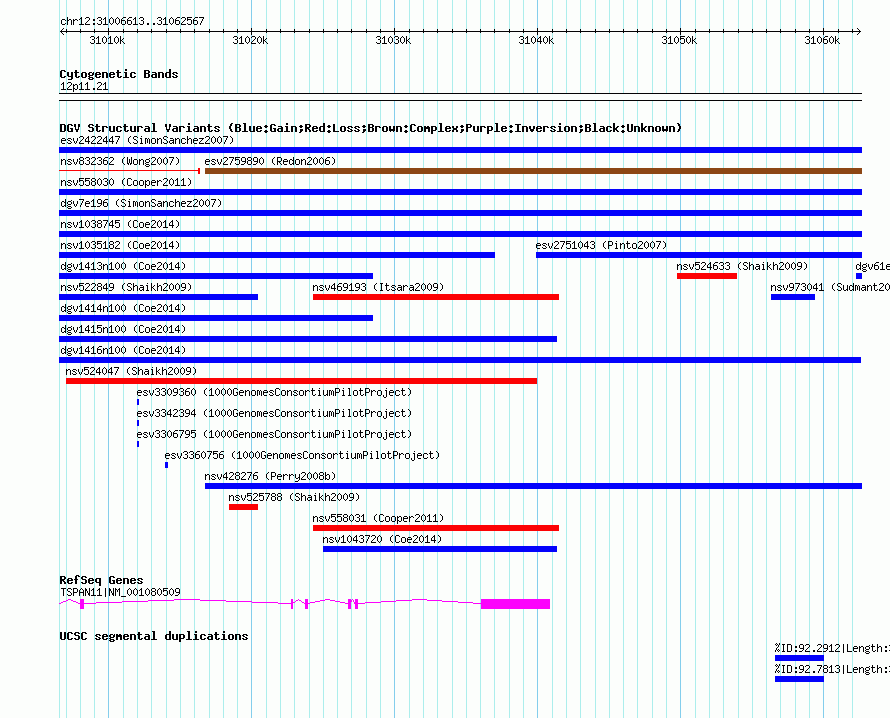Screen dimensions: 890x718
Task: Click the Cytogenetic Bands track title
Action: (x=119, y=74)
